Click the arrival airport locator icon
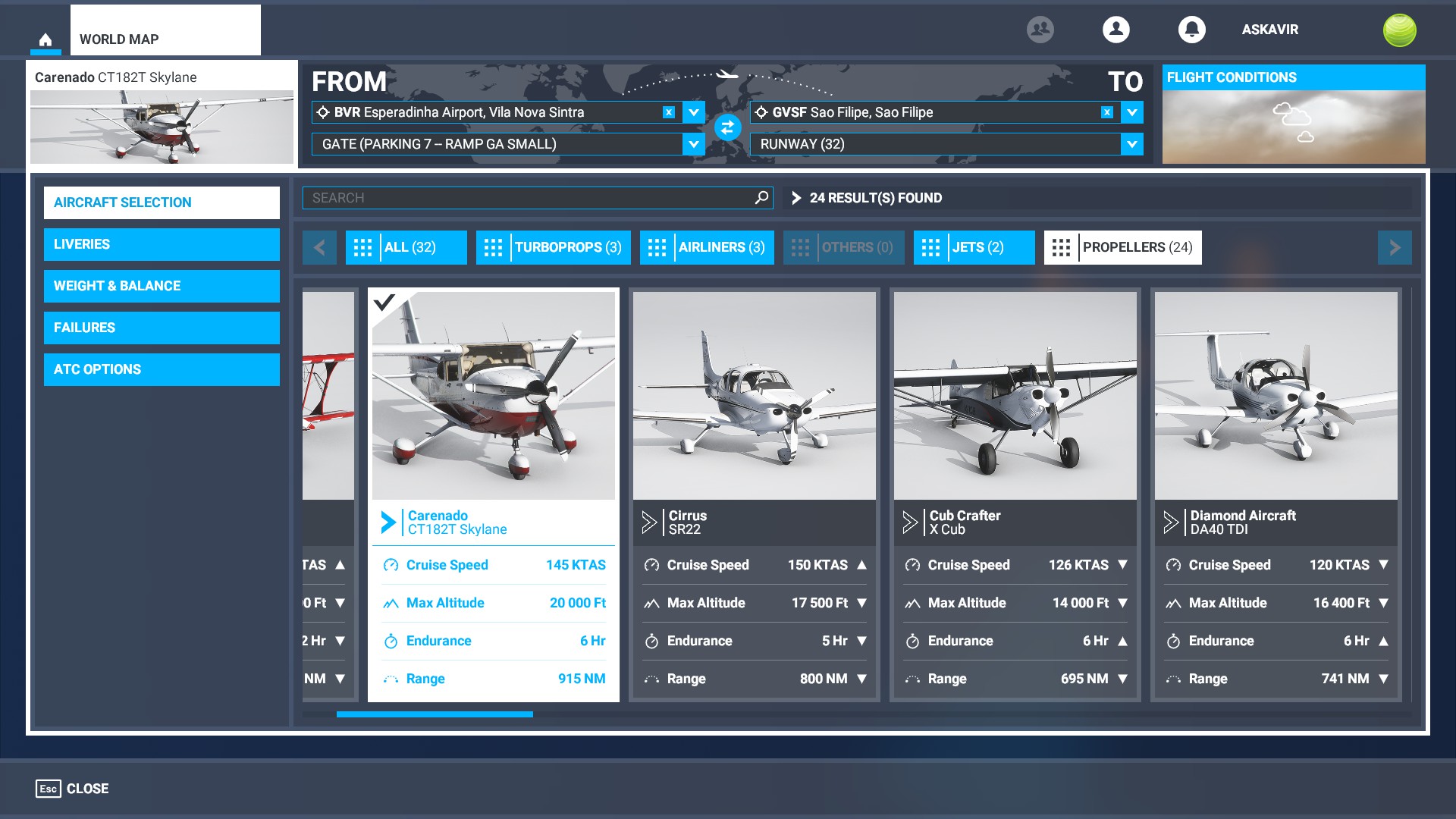Viewport: 1456px width, 819px height. [x=761, y=112]
